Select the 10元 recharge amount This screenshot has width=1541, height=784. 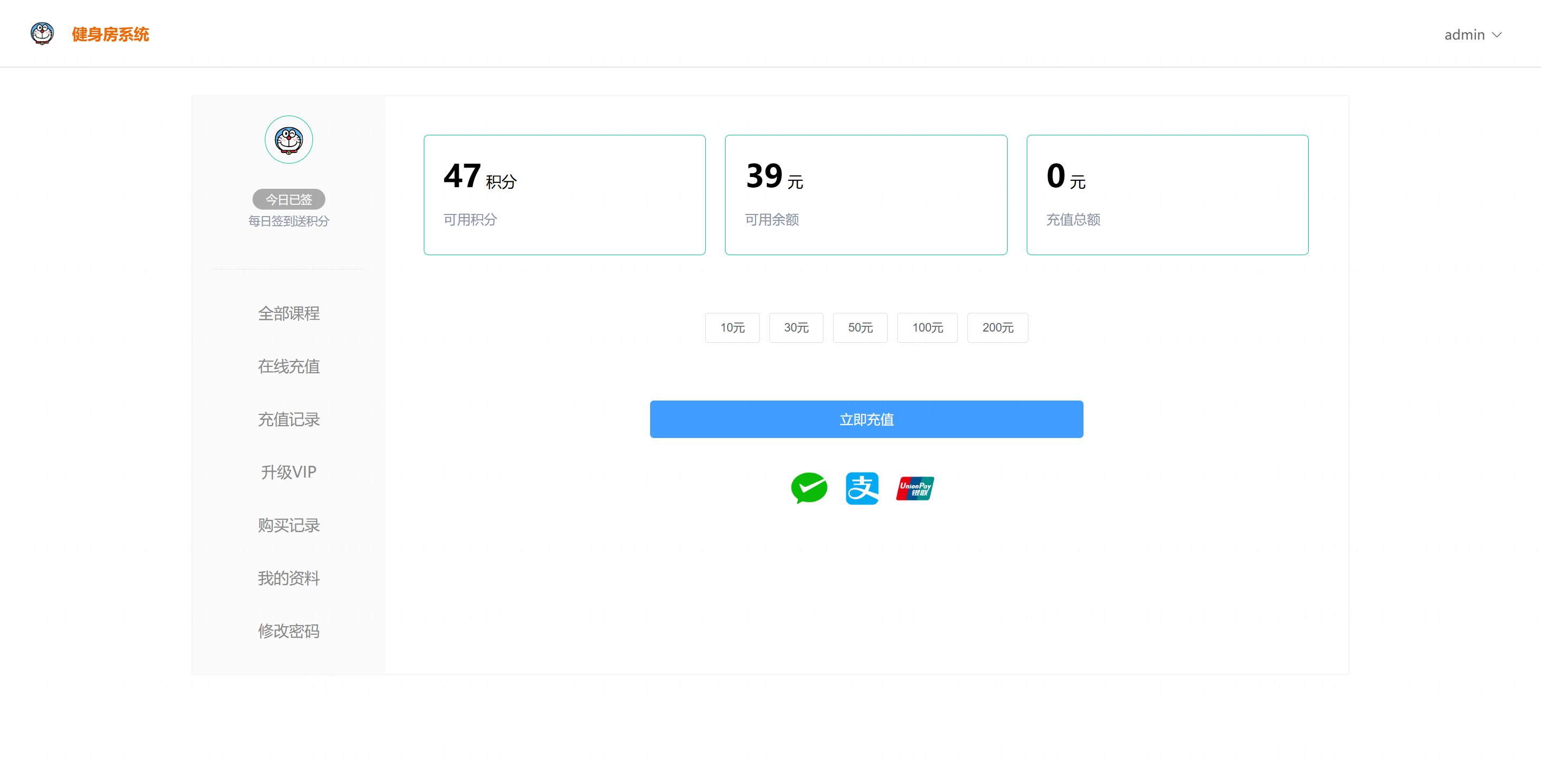tap(731, 328)
